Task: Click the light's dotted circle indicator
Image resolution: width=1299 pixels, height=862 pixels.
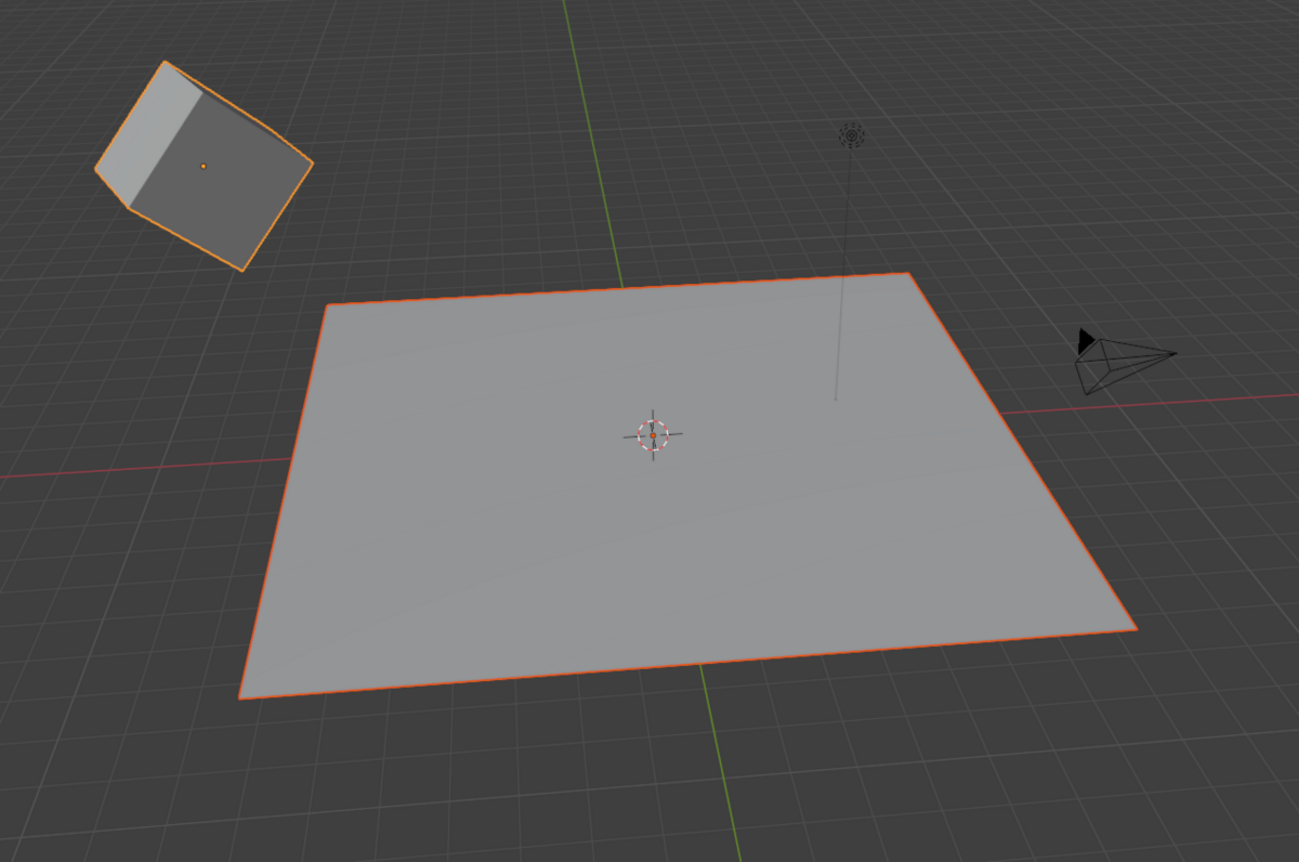Action: [849, 133]
